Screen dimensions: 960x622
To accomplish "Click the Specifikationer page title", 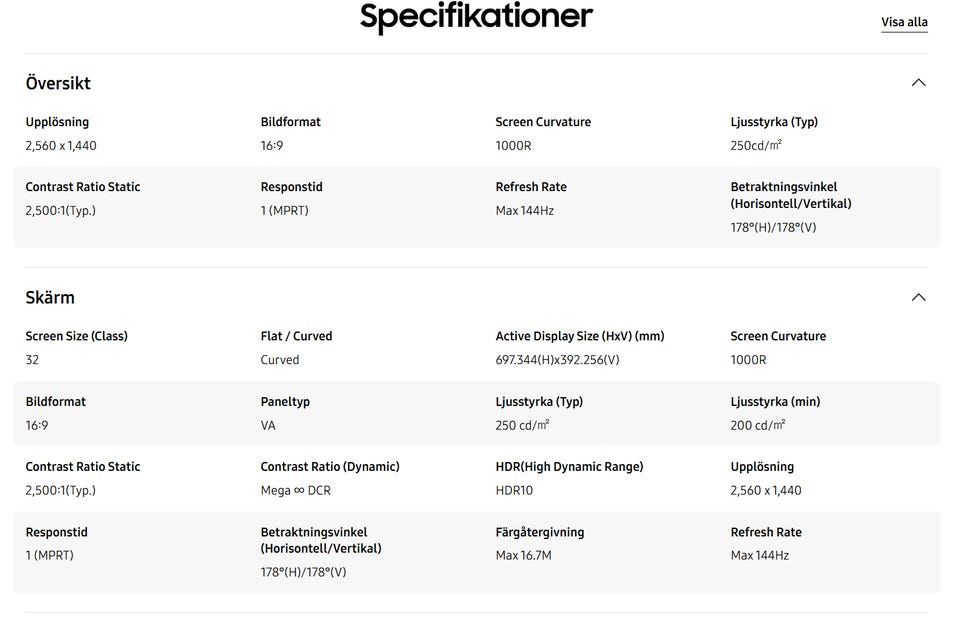I will pyautogui.click(x=476, y=17).
